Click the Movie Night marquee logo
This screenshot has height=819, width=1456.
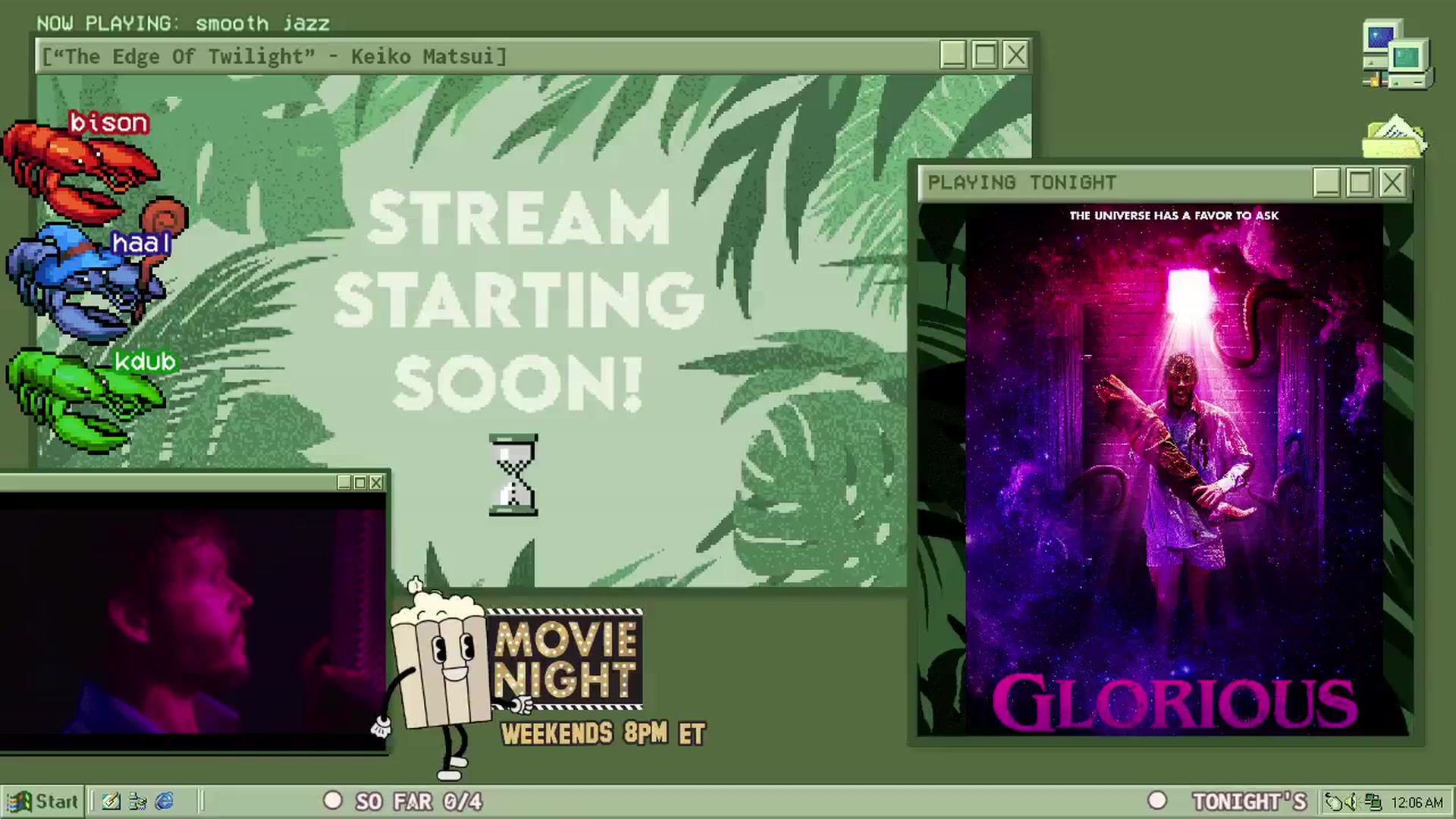pyautogui.click(x=566, y=660)
